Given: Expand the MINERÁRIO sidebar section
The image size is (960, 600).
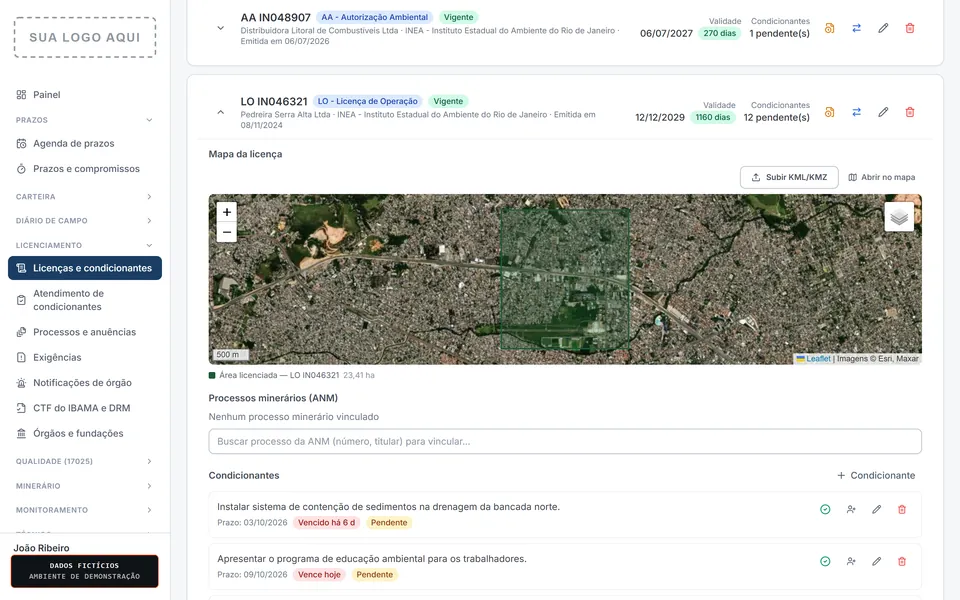Looking at the screenshot, I should point(84,486).
